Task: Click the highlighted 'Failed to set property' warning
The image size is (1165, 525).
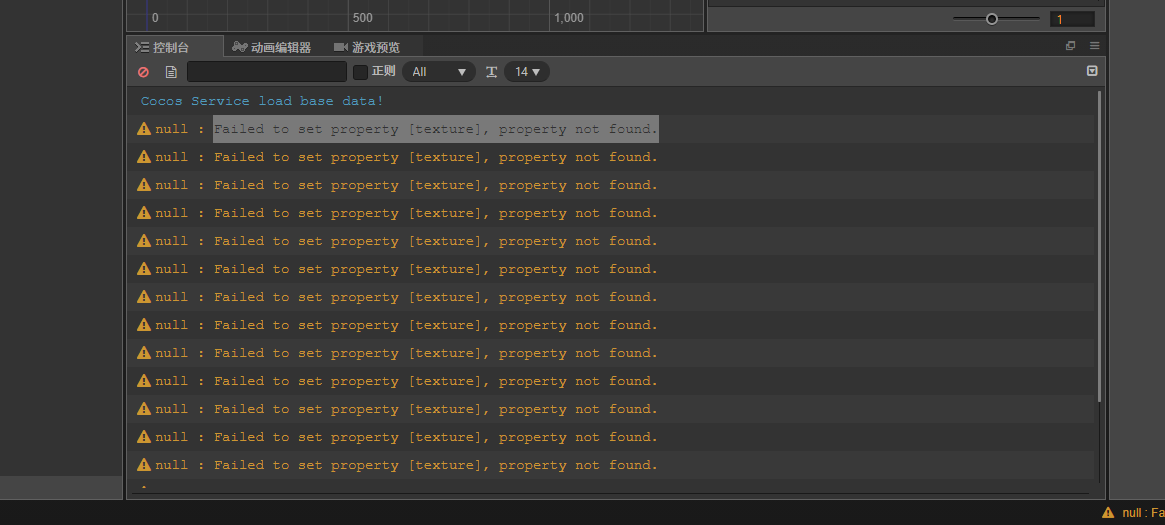Action: click(436, 129)
